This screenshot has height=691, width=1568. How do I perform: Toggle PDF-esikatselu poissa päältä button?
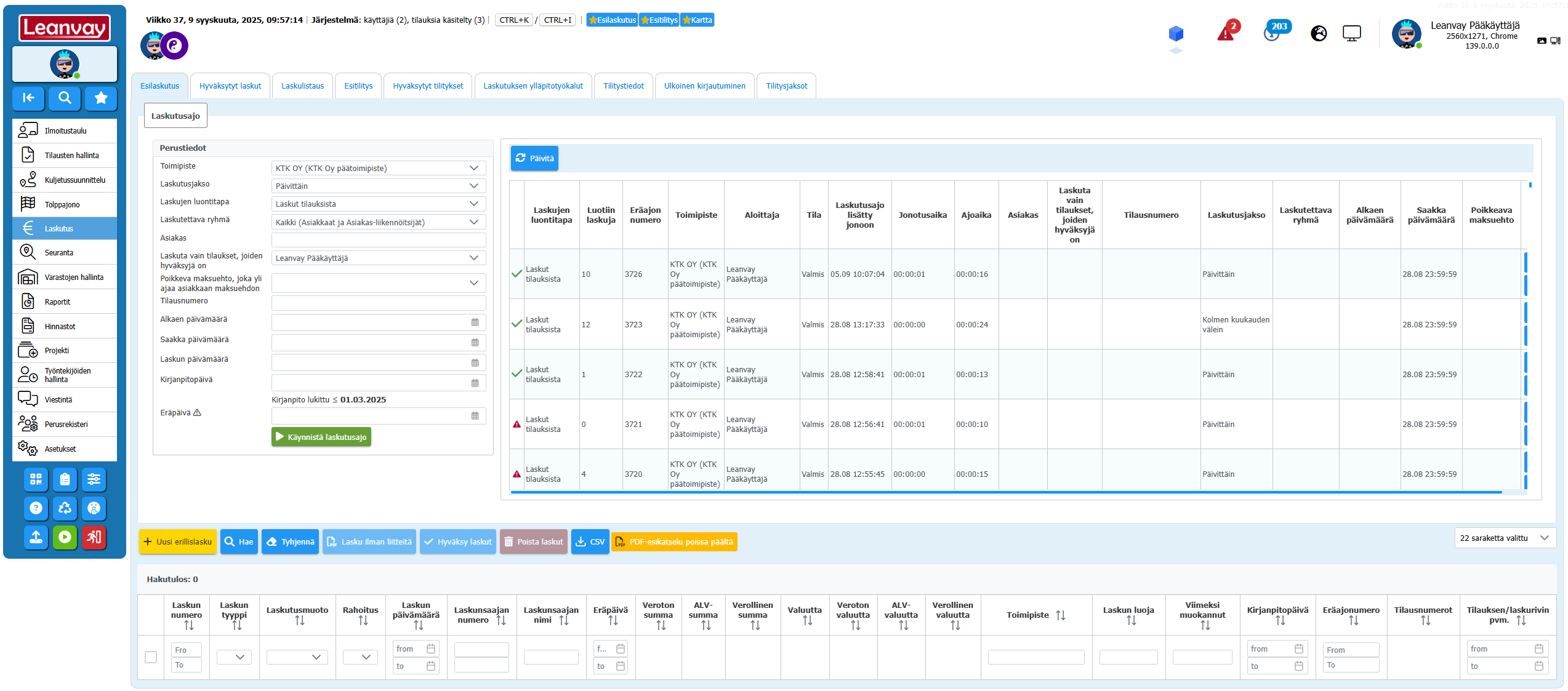[674, 542]
